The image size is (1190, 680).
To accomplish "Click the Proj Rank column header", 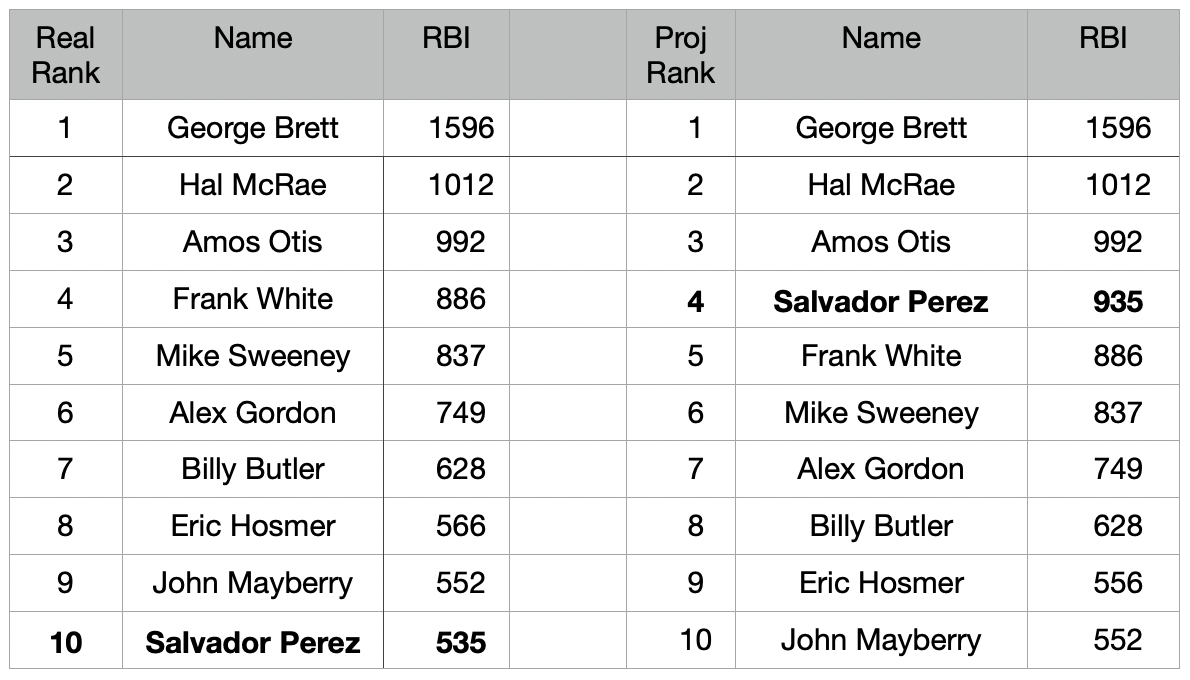I will click(x=681, y=55).
